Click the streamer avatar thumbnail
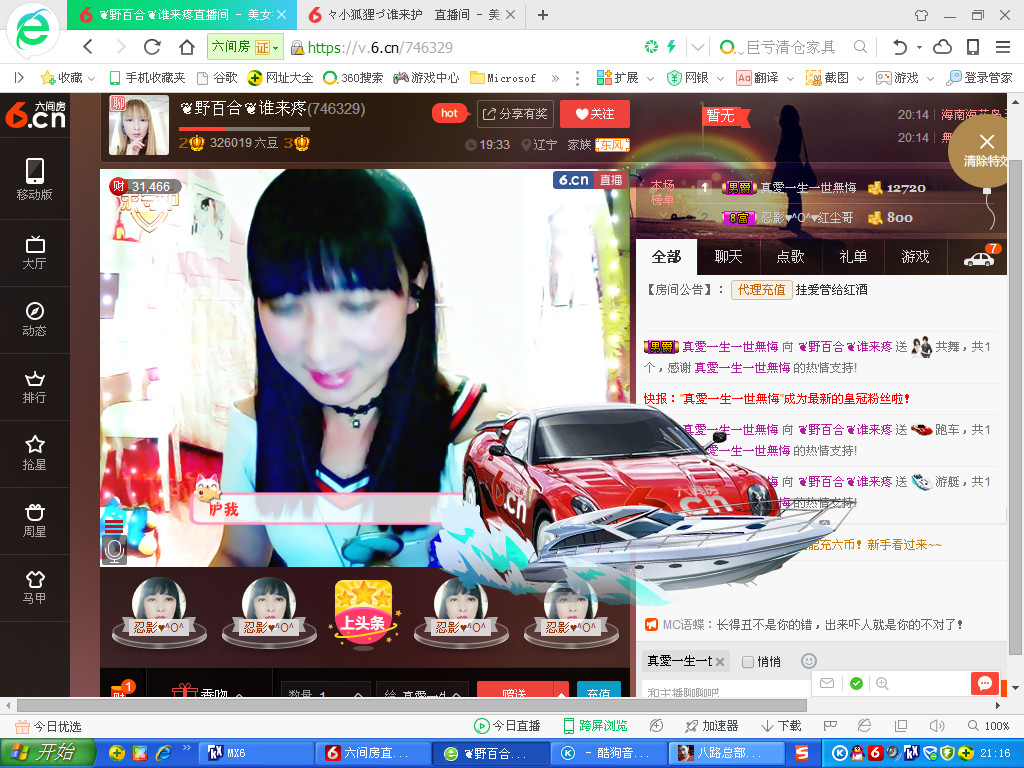This screenshot has width=1024, height=768. 138,125
